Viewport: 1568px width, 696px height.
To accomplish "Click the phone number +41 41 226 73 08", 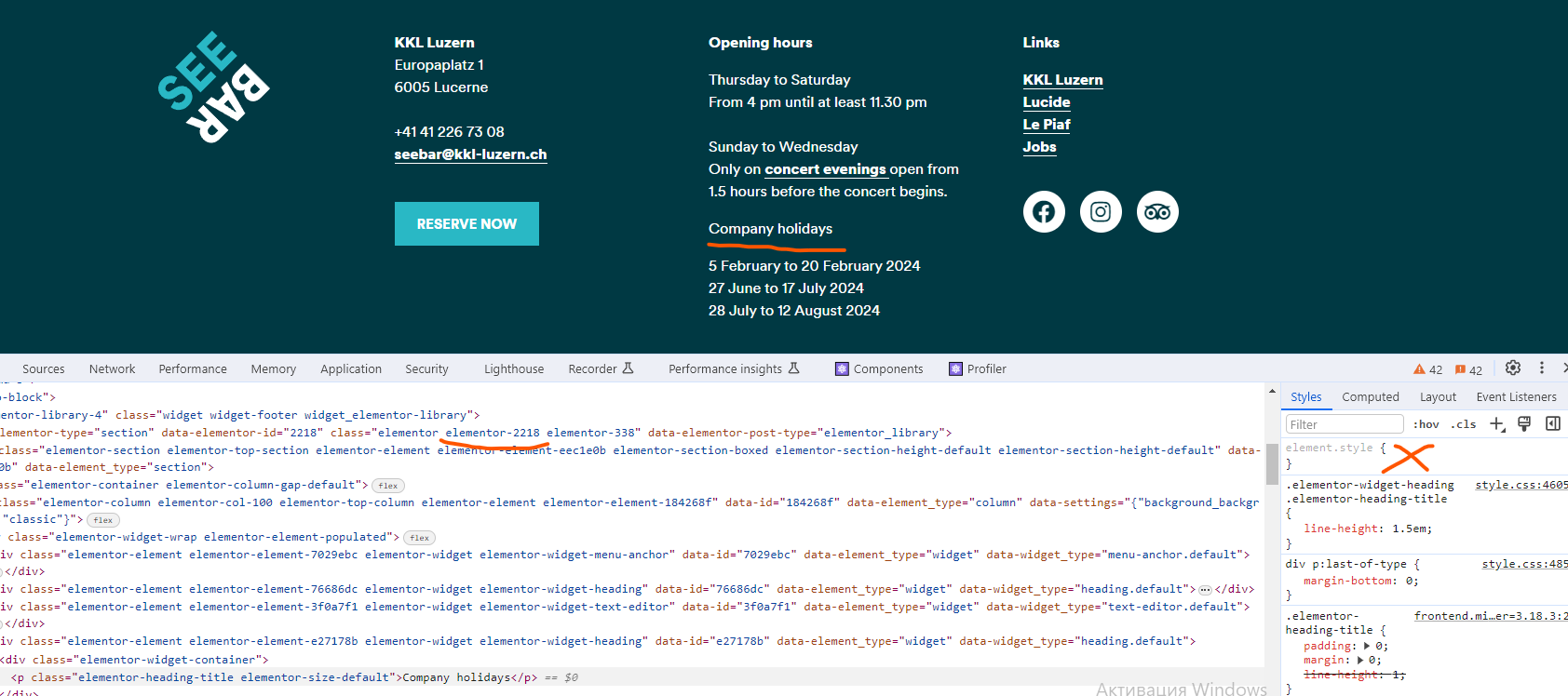I will pos(449,132).
